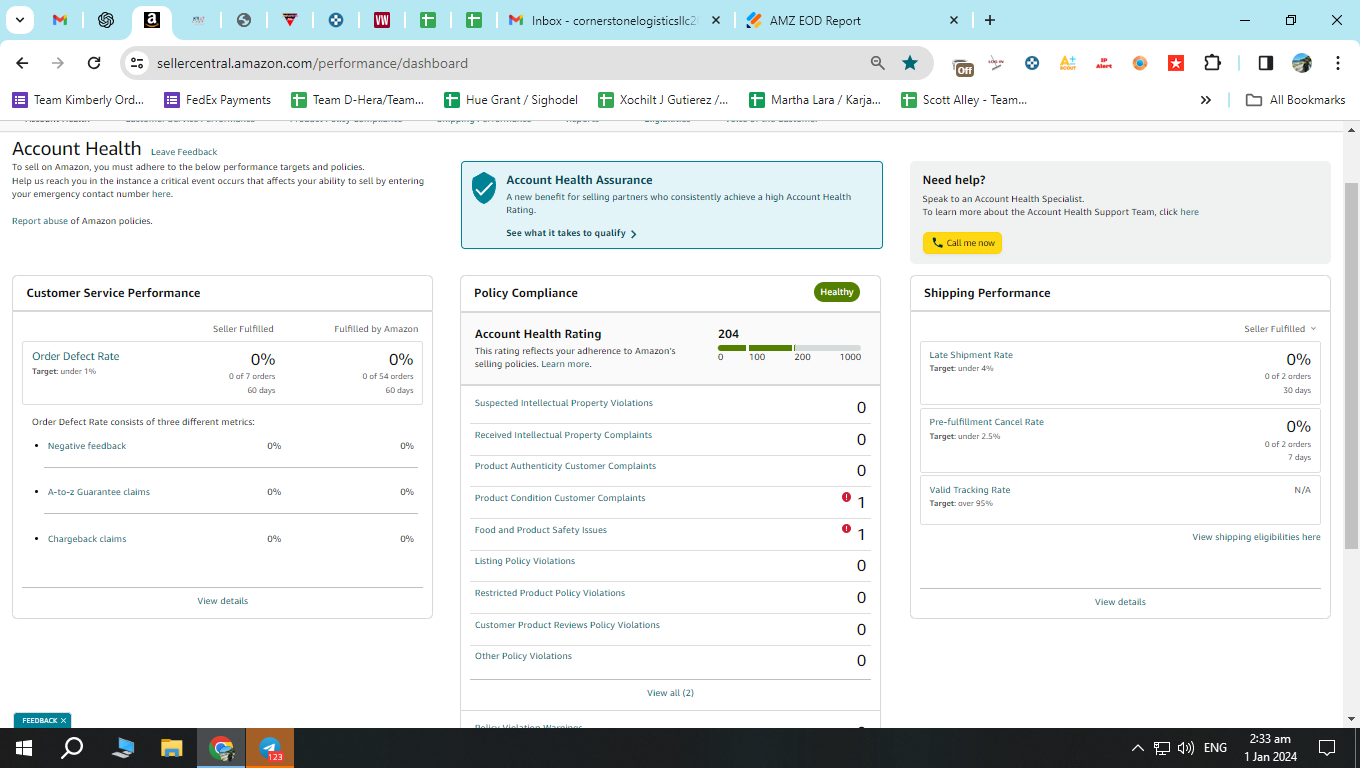Open Telegram from the taskbar

coord(270,748)
